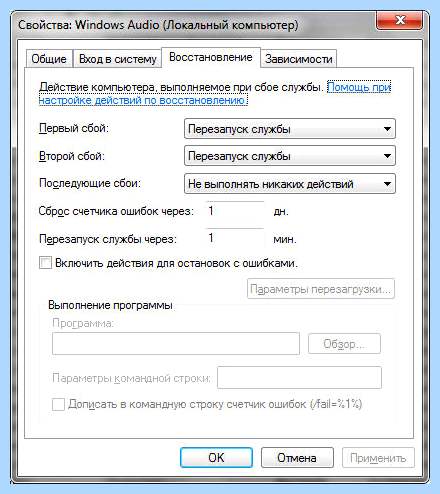The width and height of the screenshot is (440, 494).
Task: Close the Windows Audio properties dialog
Action: click(x=400, y=20)
